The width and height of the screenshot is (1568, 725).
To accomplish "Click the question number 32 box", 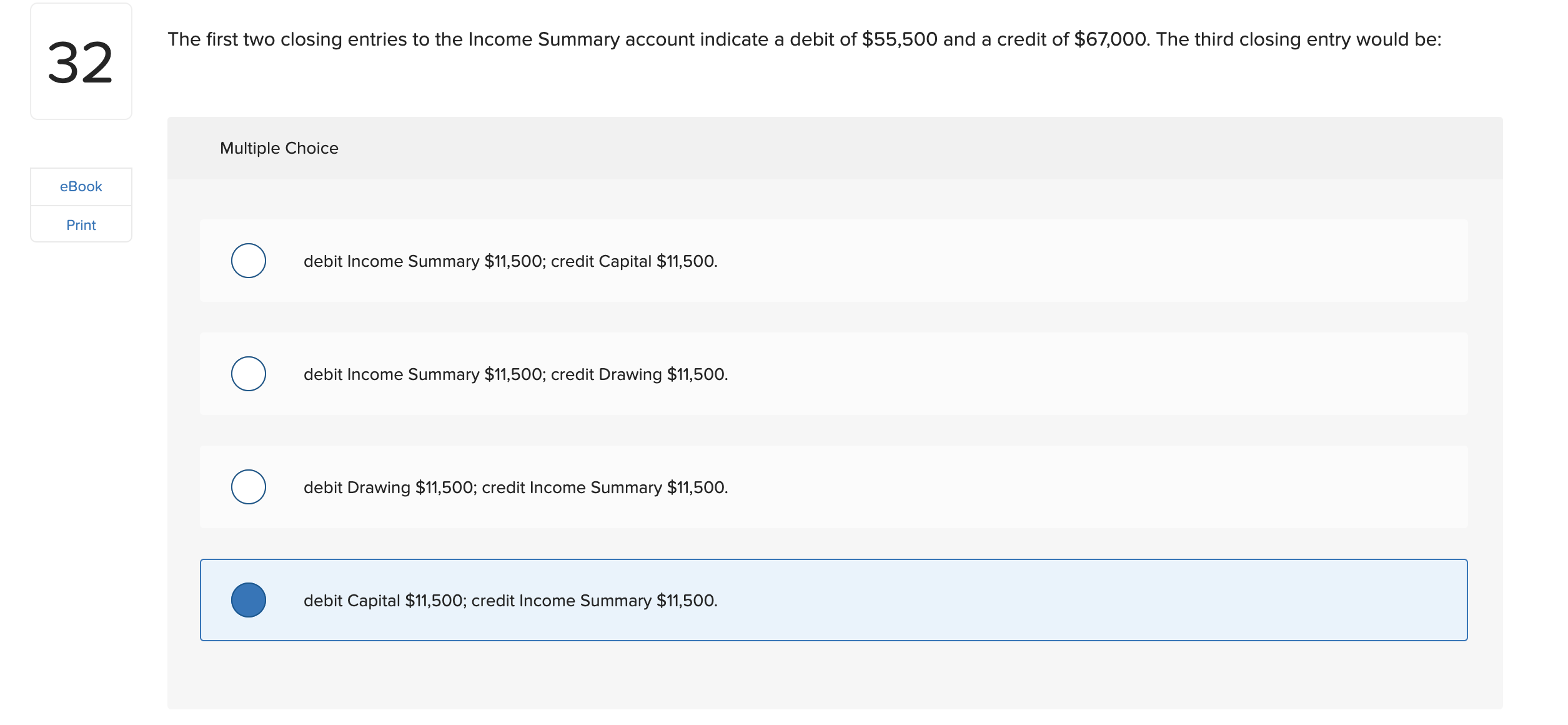I will click(81, 61).
